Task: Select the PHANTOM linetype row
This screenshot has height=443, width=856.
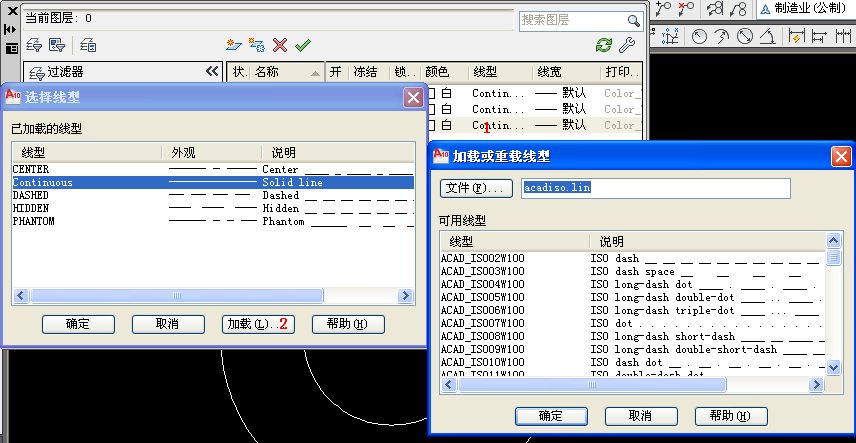Action: (x=213, y=222)
